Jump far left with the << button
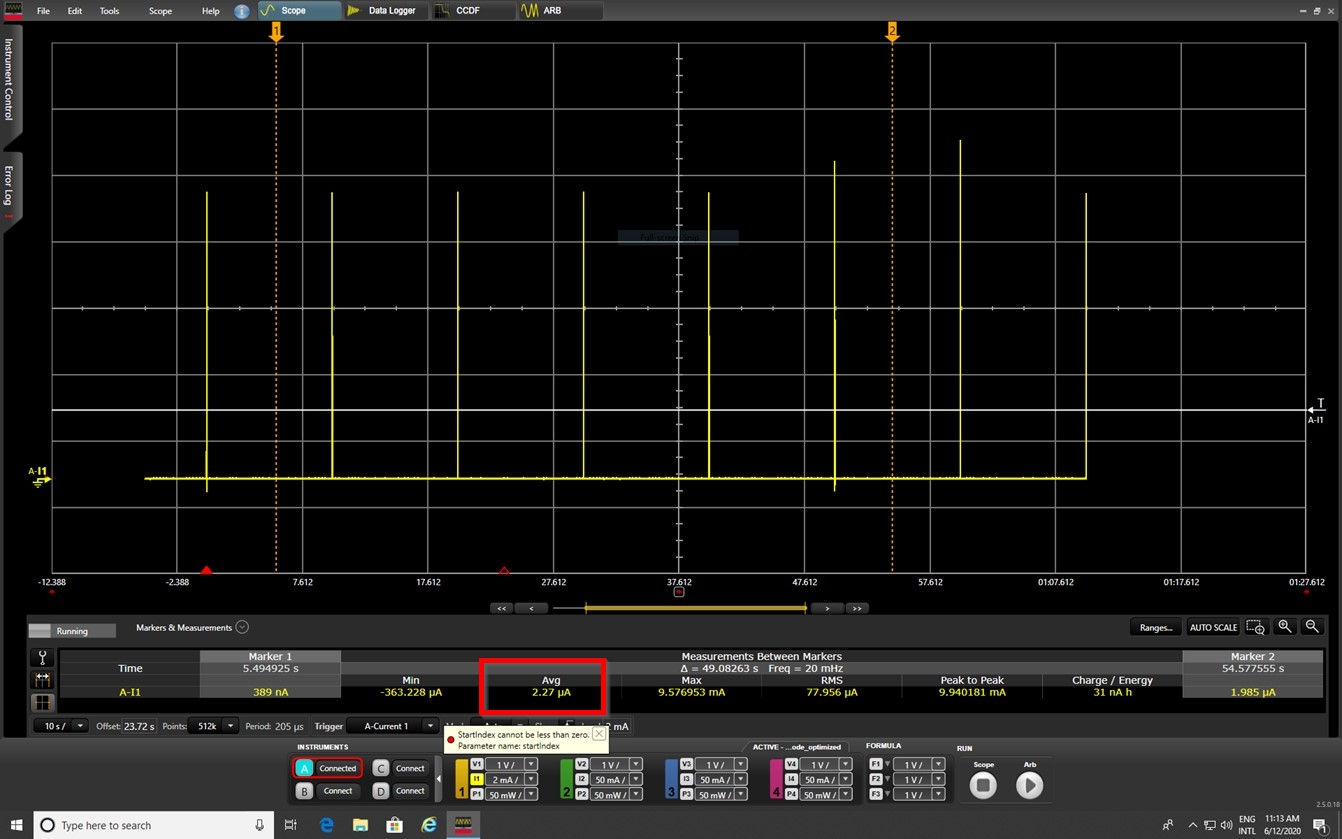The height and width of the screenshot is (839, 1342). coord(501,608)
